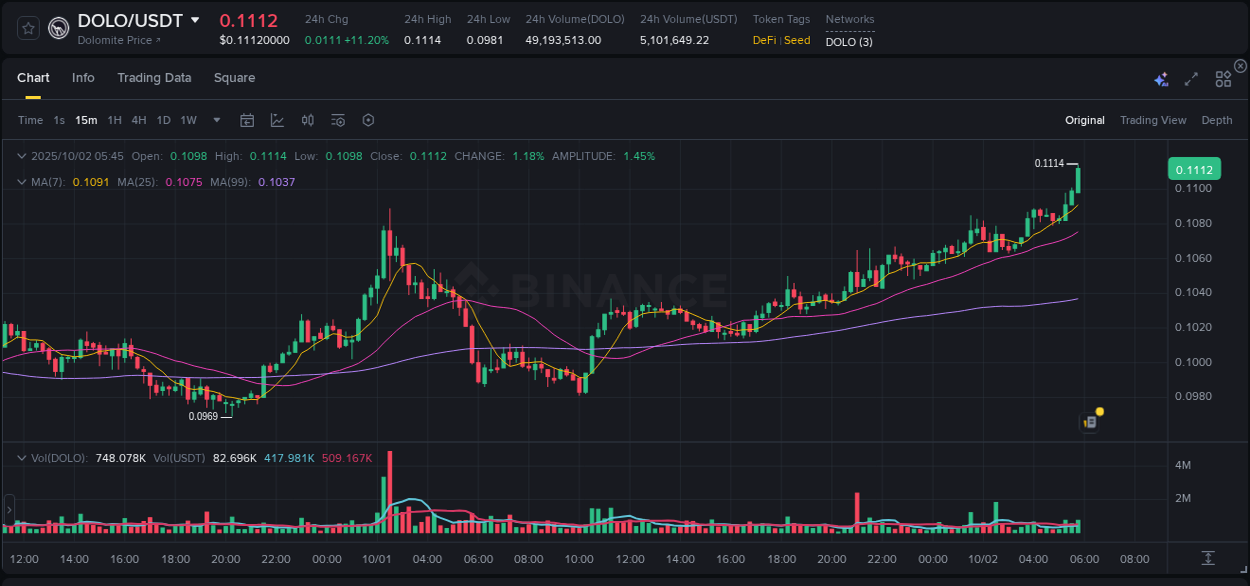Collapse the Vol(DOLO) indicator panel
Image resolution: width=1250 pixels, height=586 pixels.
pyautogui.click(x=22, y=457)
